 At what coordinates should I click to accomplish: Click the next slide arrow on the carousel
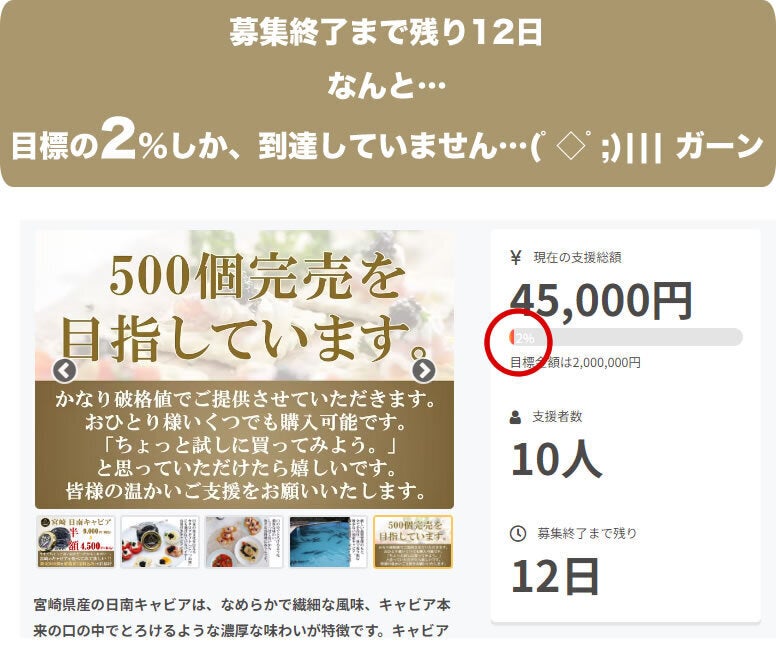coord(424,371)
